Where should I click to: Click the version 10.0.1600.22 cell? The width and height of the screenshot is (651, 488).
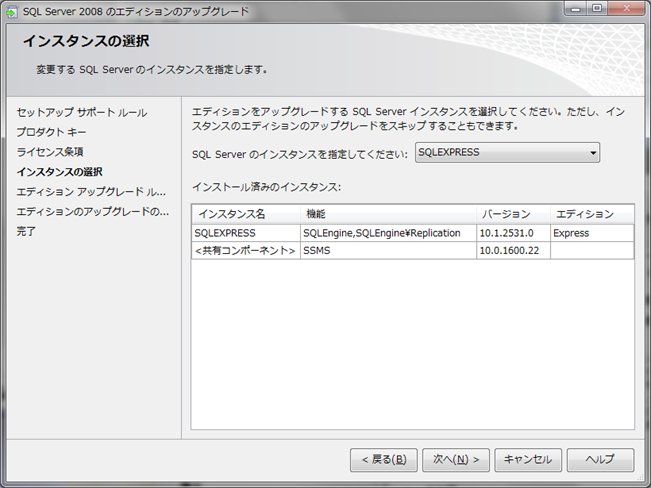[514, 250]
